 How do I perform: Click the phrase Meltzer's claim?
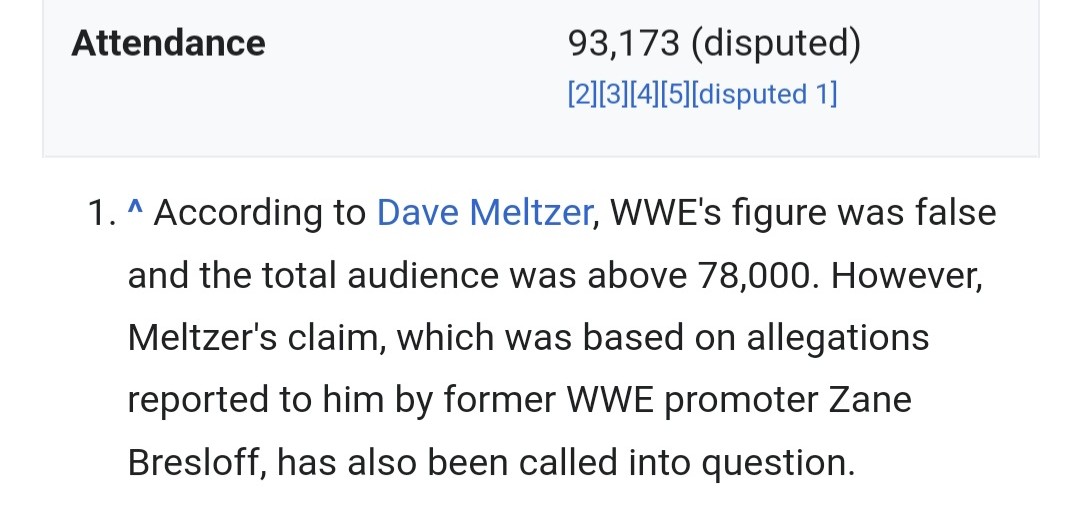point(258,338)
